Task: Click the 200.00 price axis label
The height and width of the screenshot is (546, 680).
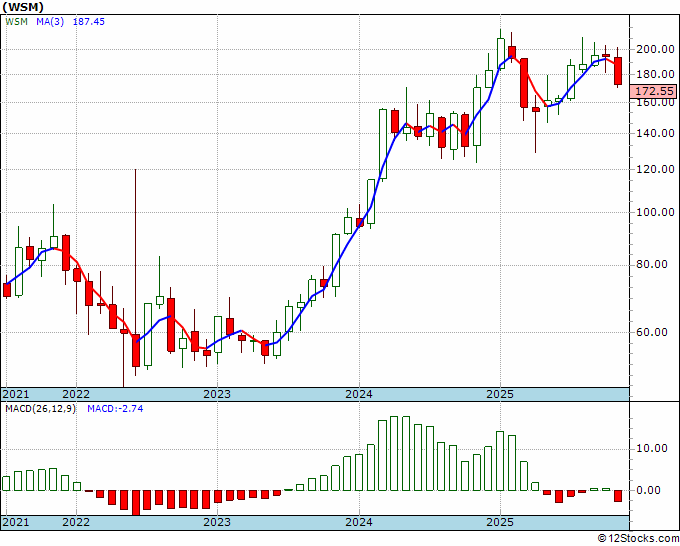Action: point(655,49)
